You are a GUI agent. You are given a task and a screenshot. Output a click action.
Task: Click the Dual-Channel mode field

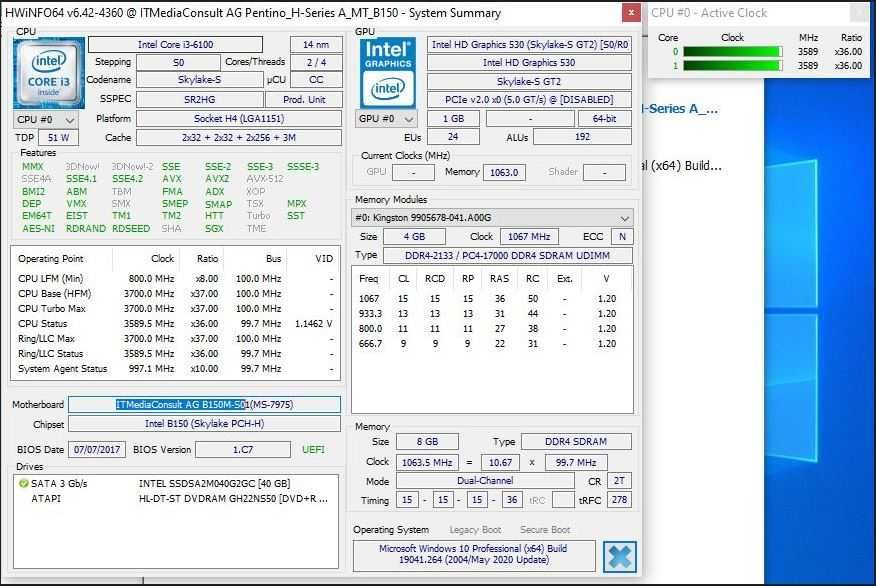point(485,481)
